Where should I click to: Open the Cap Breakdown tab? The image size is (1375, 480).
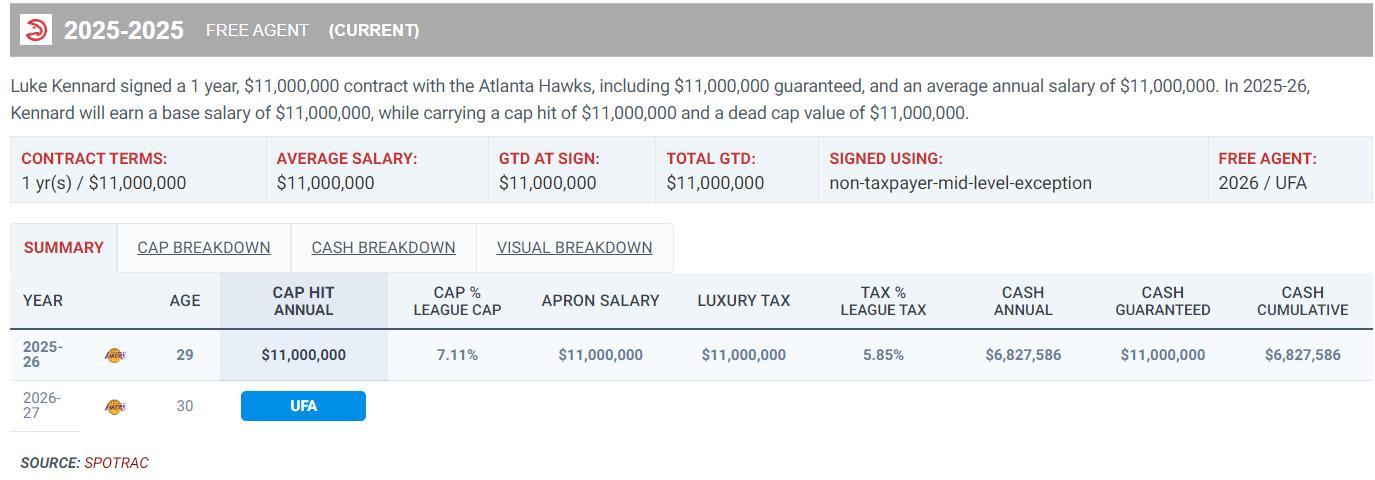tap(204, 248)
